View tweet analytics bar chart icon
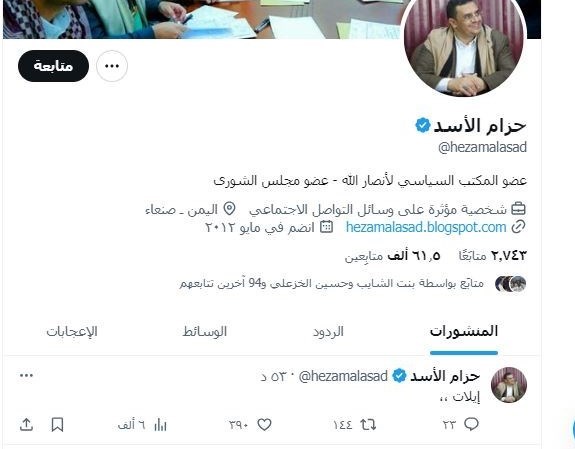Image resolution: width=575 pixels, height=449 pixels. pyautogui.click(x=160, y=425)
